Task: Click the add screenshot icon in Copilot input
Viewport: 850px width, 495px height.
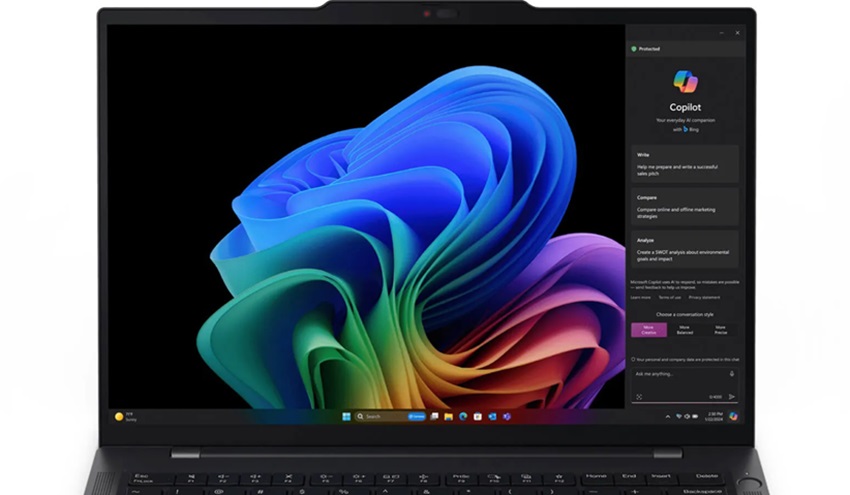Action: click(639, 397)
